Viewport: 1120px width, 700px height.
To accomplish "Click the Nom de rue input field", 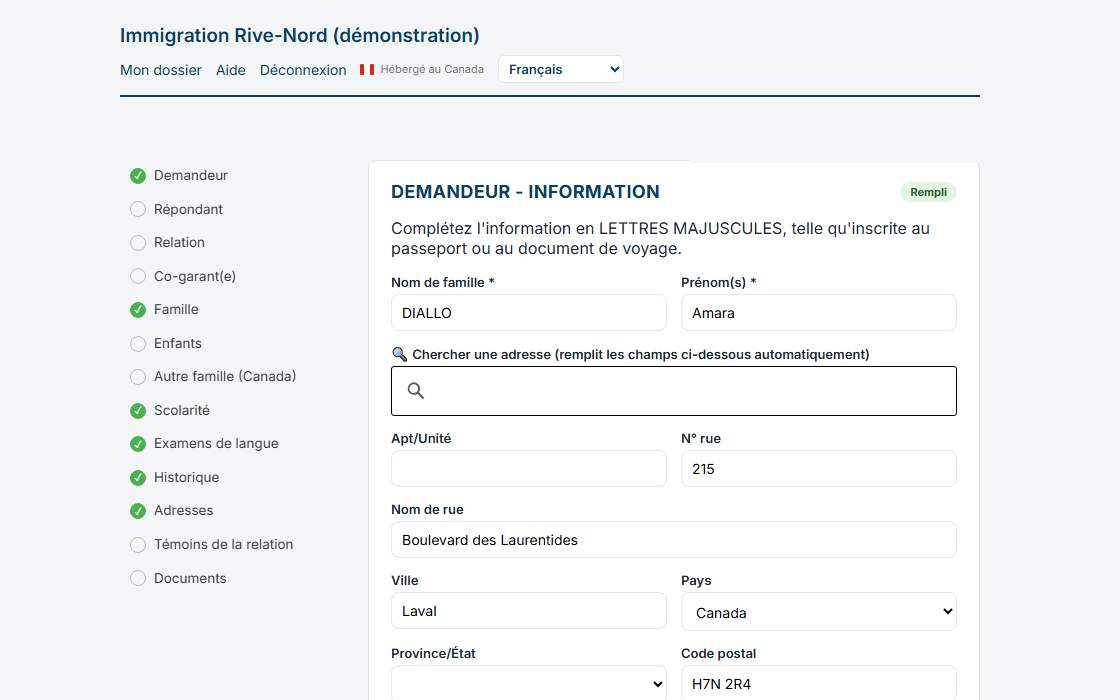I will click(674, 539).
